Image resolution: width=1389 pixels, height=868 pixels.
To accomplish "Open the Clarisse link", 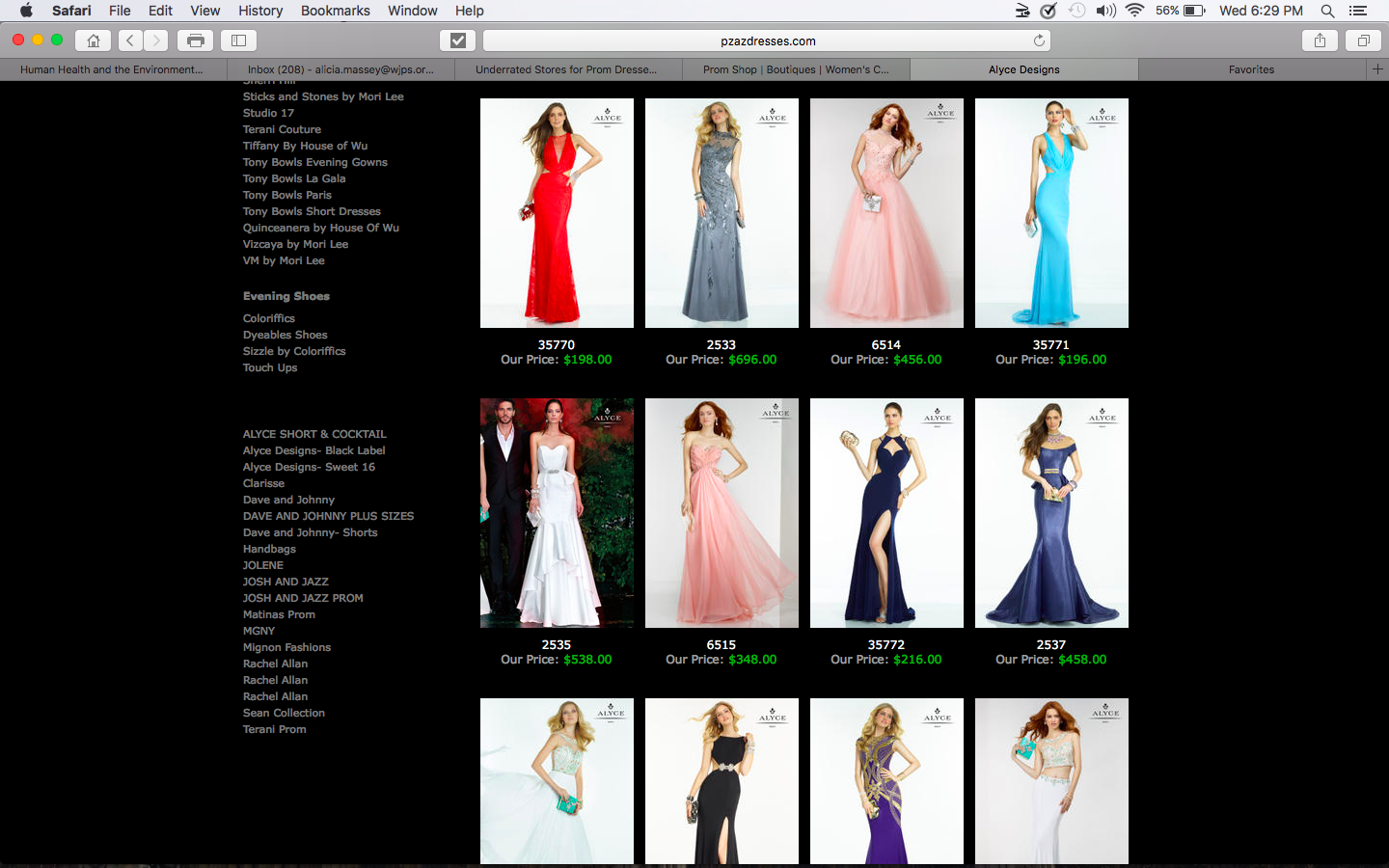I will coord(263,483).
